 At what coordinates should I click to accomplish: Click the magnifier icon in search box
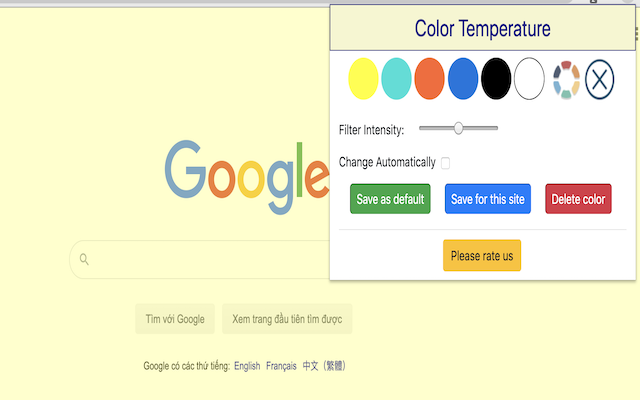tap(84, 259)
